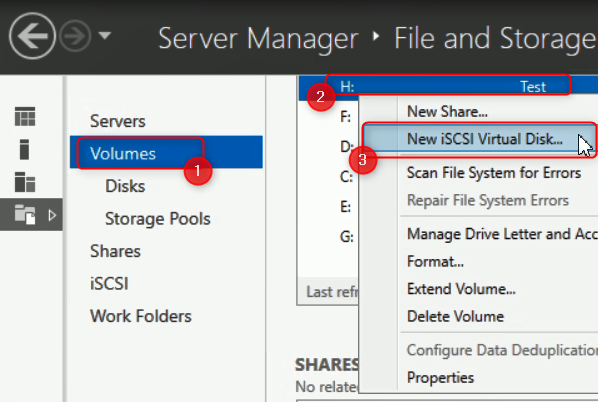Open the Dashboard icon in sidebar
Screen dimensions: 598x402
click(x=25, y=116)
